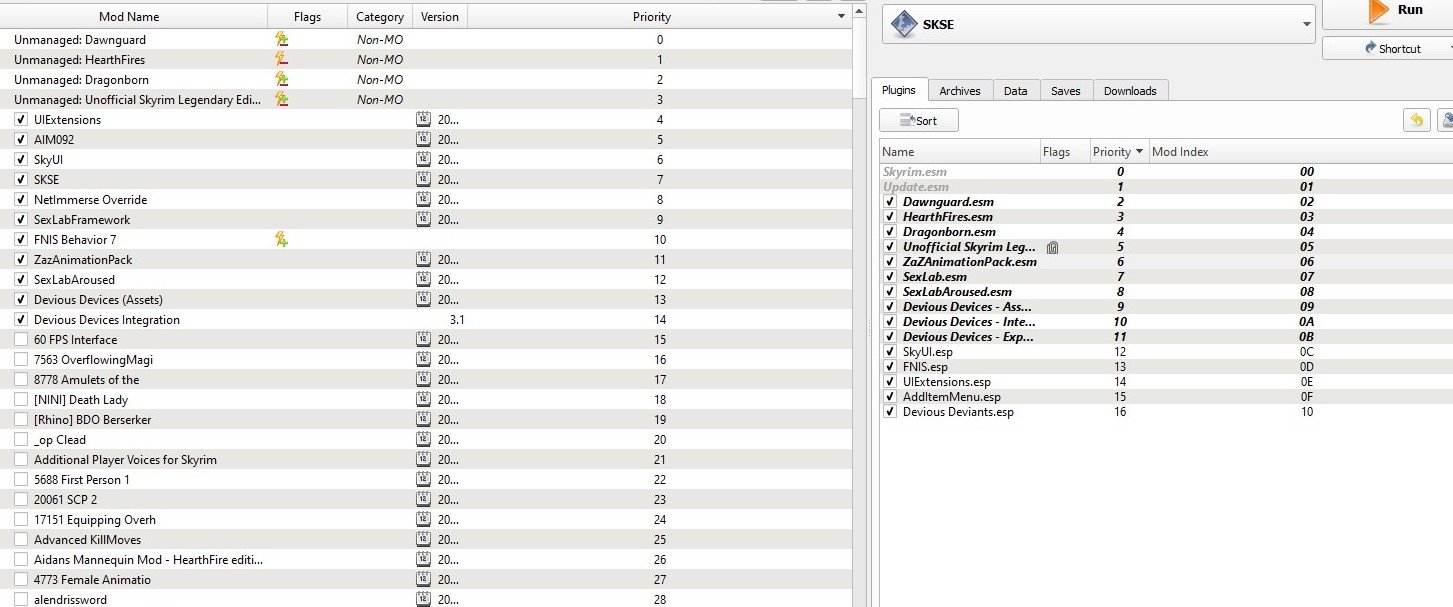Image resolution: width=1453 pixels, height=607 pixels.
Task: Sort mod list by the Version header
Action: point(440,16)
